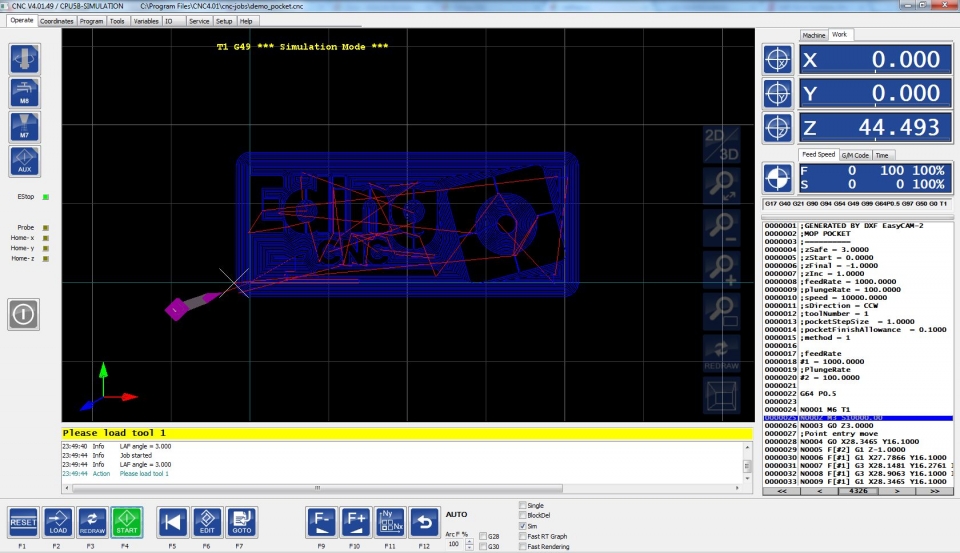Click the zero-all target icon beside feed speed
This screenshot has width=960, height=553.
click(778, 178)
